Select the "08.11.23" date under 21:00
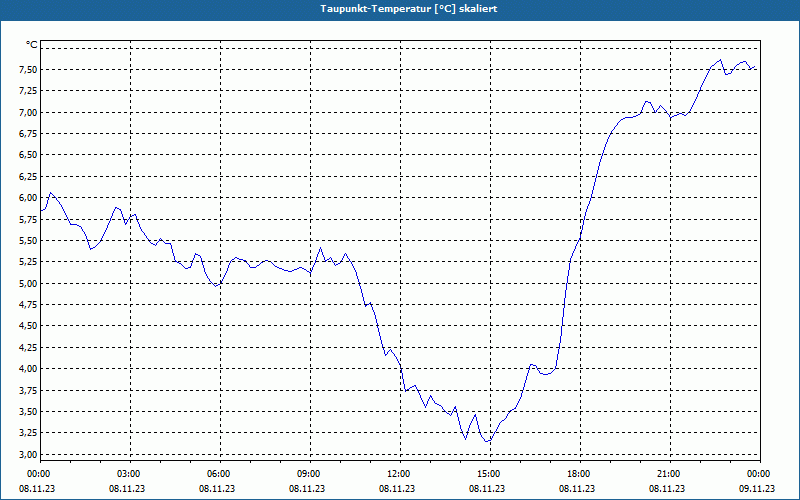800x500 pixels. click(667, 489)
